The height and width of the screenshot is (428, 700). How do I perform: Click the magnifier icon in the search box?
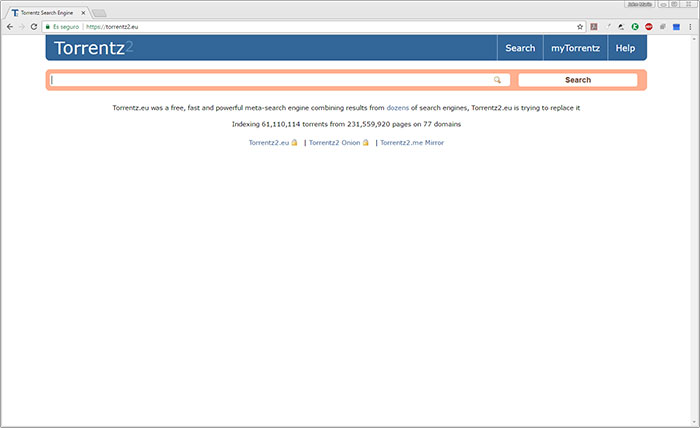497,80
